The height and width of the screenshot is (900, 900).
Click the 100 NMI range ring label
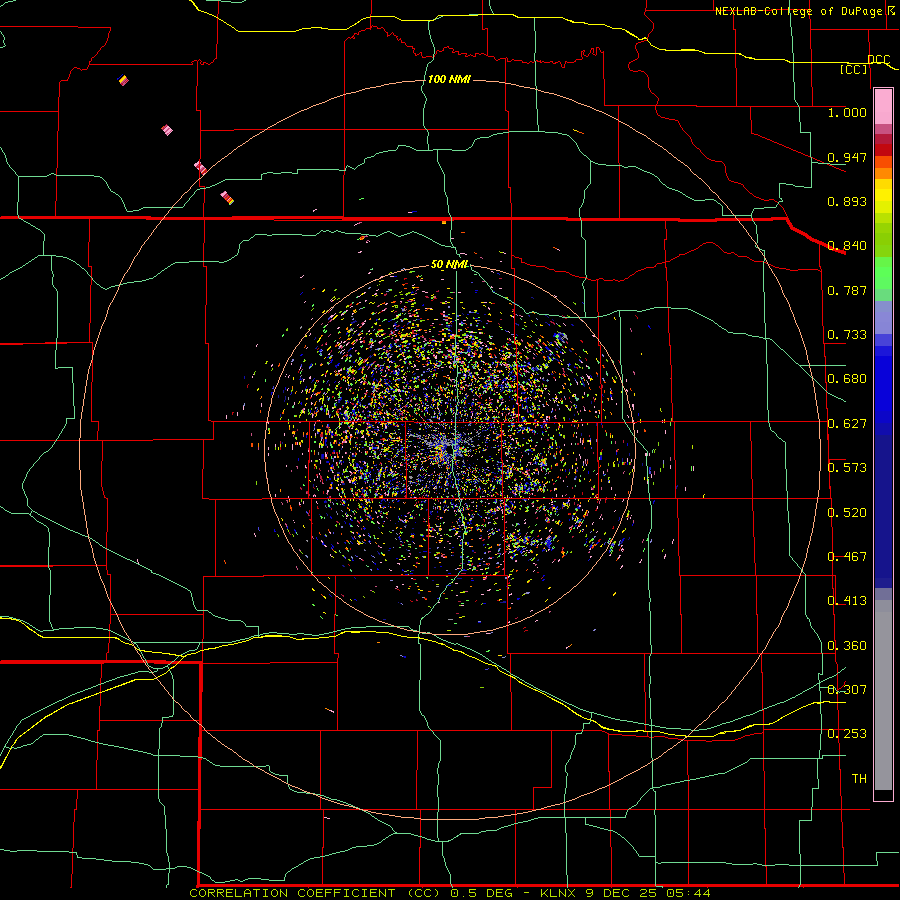pyautogui.click(x=449, y=79)
